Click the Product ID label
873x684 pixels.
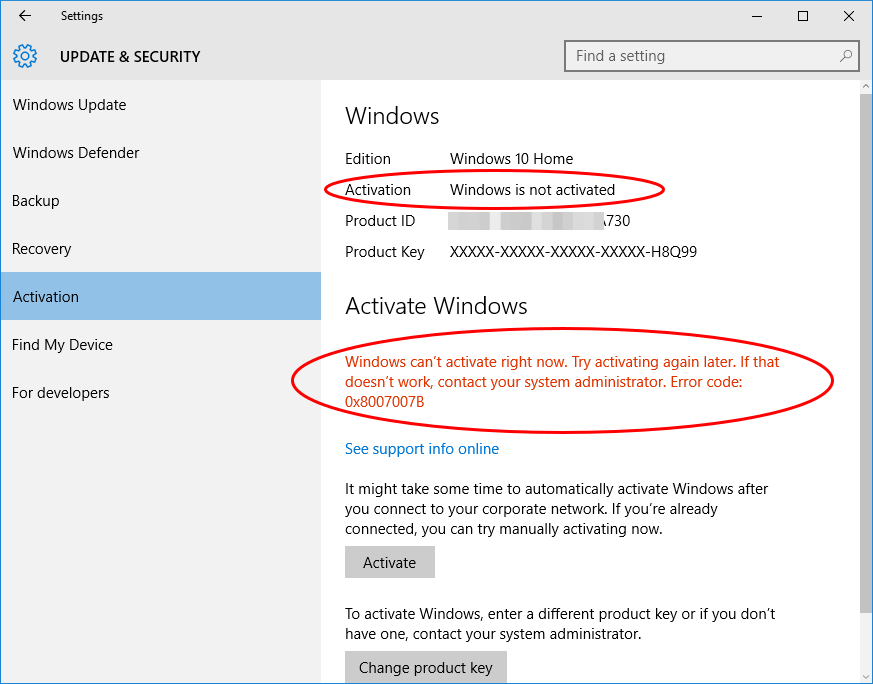(380, 221)
